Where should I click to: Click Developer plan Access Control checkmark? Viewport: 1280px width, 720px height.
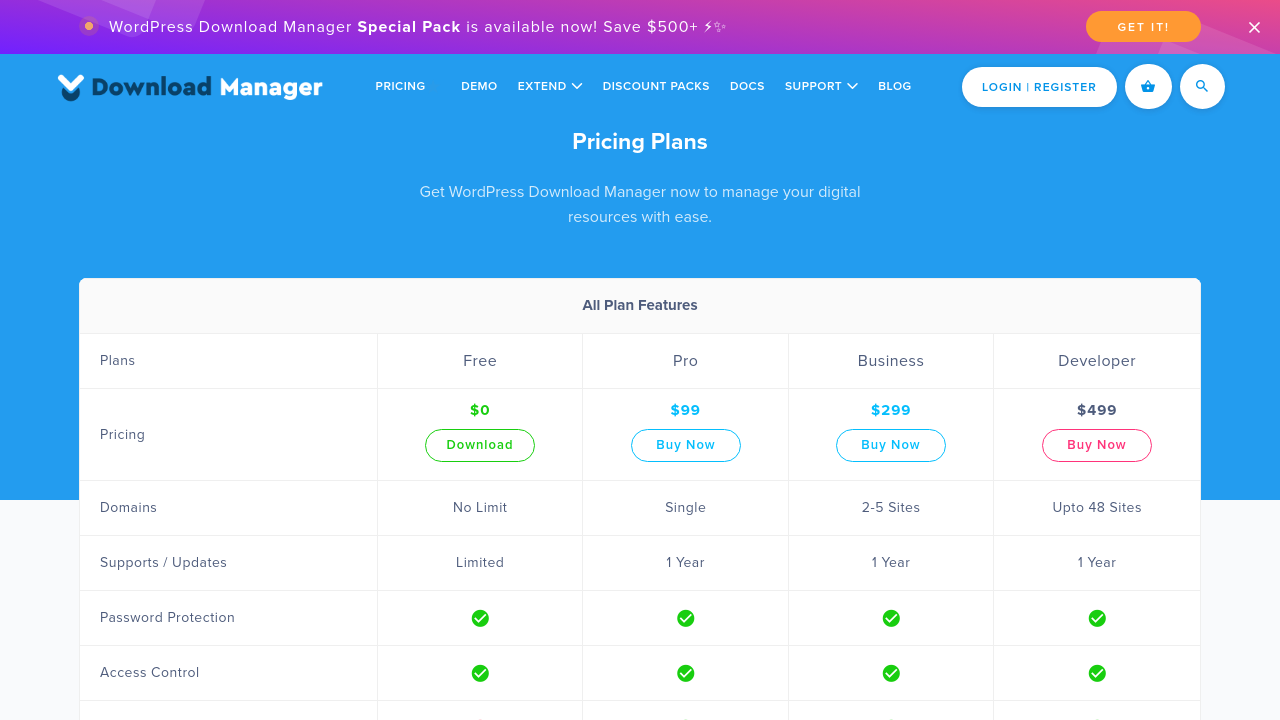(x=1097, y=673)
